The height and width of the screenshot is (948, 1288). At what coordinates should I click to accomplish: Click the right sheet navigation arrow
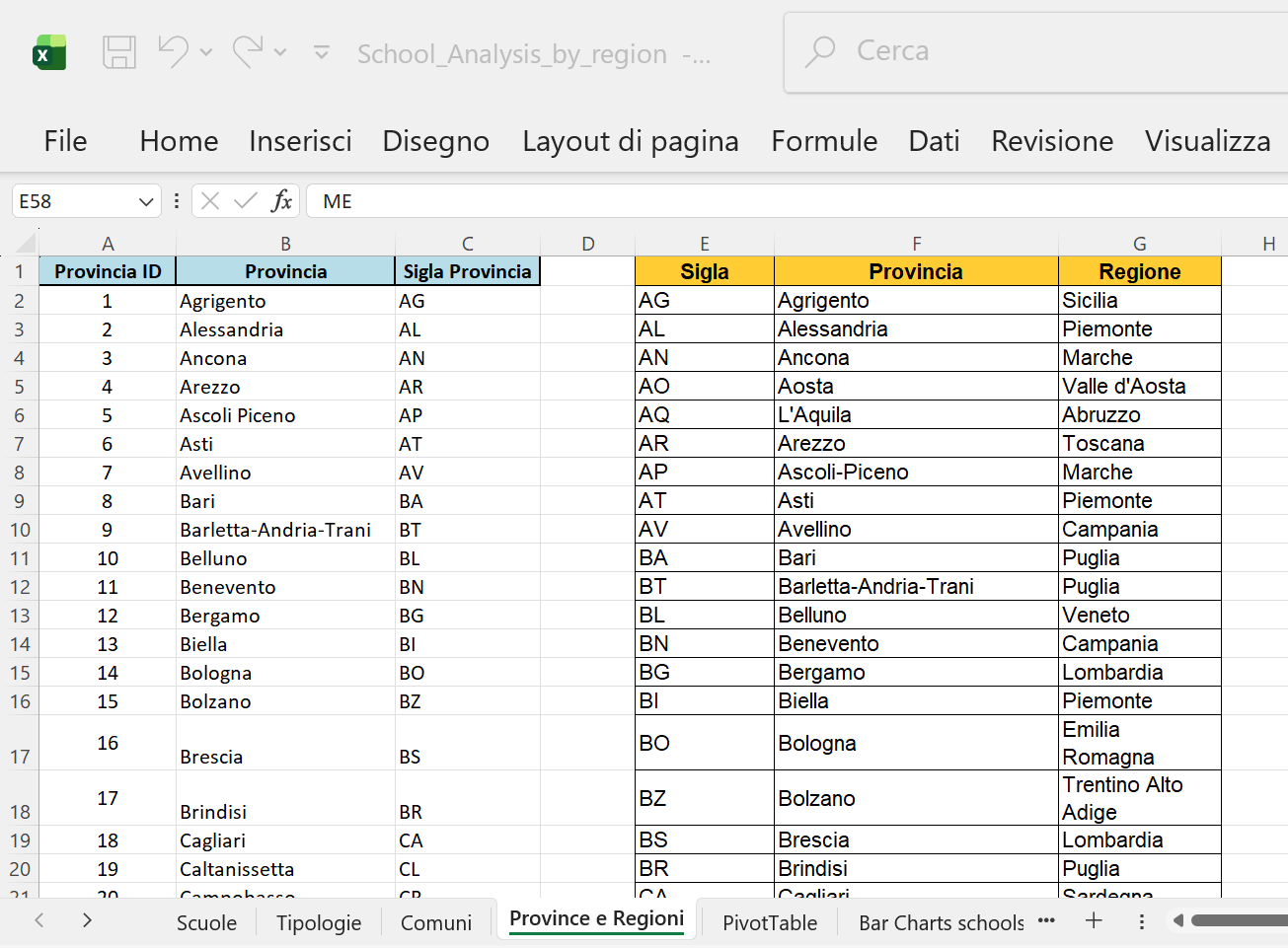point(87,920)
